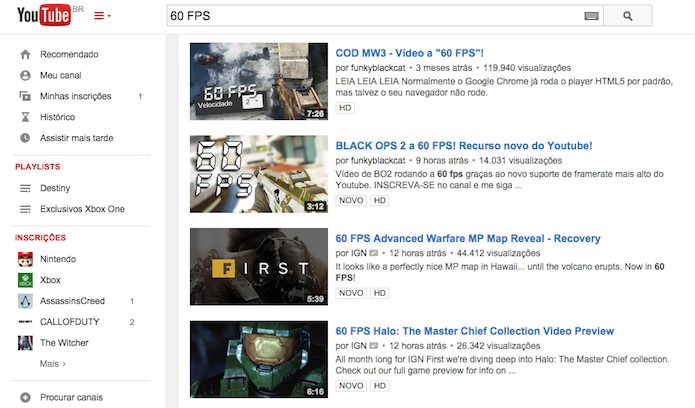This screenshot has height=408, width=695.
Task: Go to Meu canal
Action: click(61, 75)
